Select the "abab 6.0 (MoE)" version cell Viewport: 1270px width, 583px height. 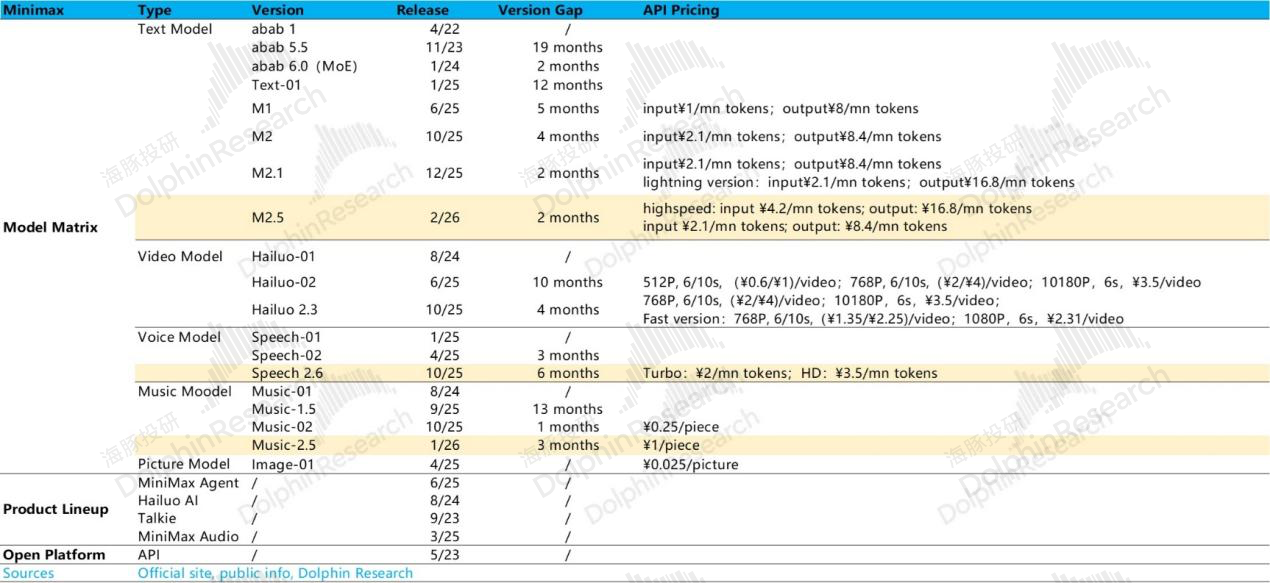pyautogui.click(x=304, y=66)
